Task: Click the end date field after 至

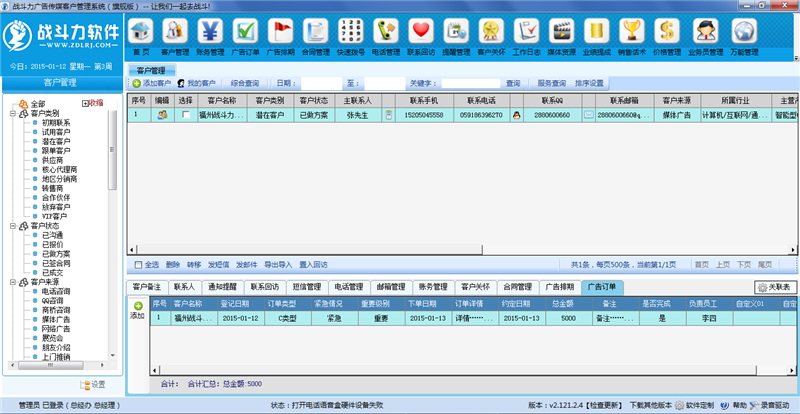Action: (x=385, y=83)
